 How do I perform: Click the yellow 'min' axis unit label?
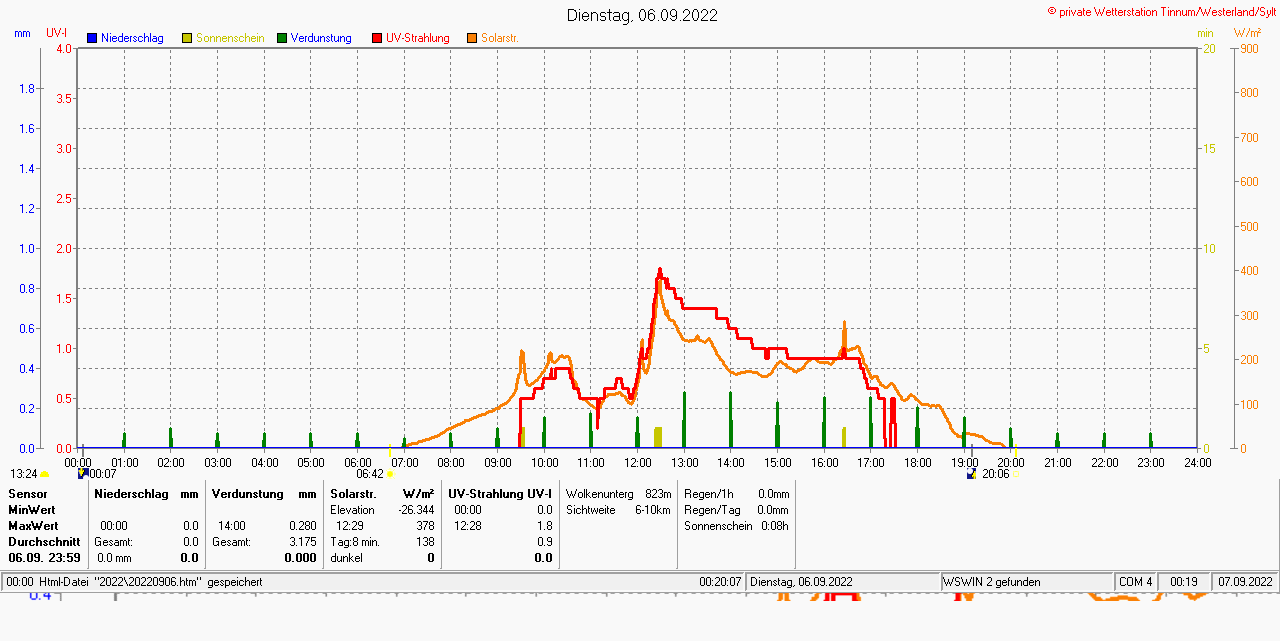(x=1205, y=33)
